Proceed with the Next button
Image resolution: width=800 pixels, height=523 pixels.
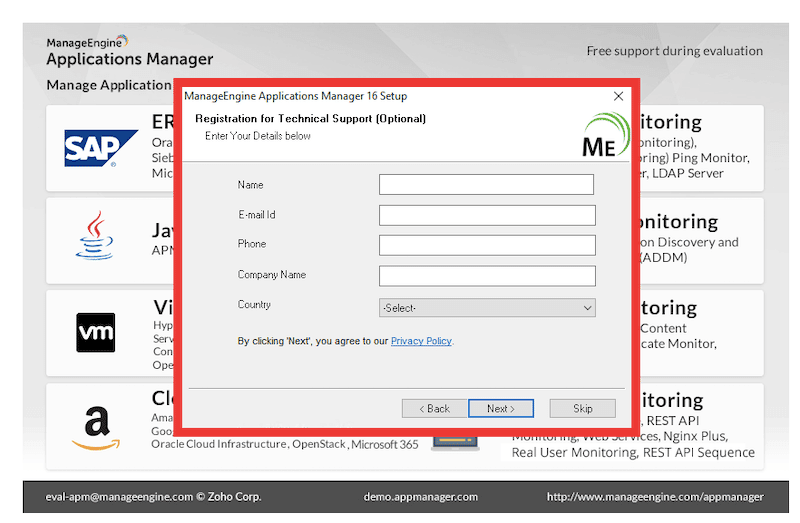pos(501,408)
